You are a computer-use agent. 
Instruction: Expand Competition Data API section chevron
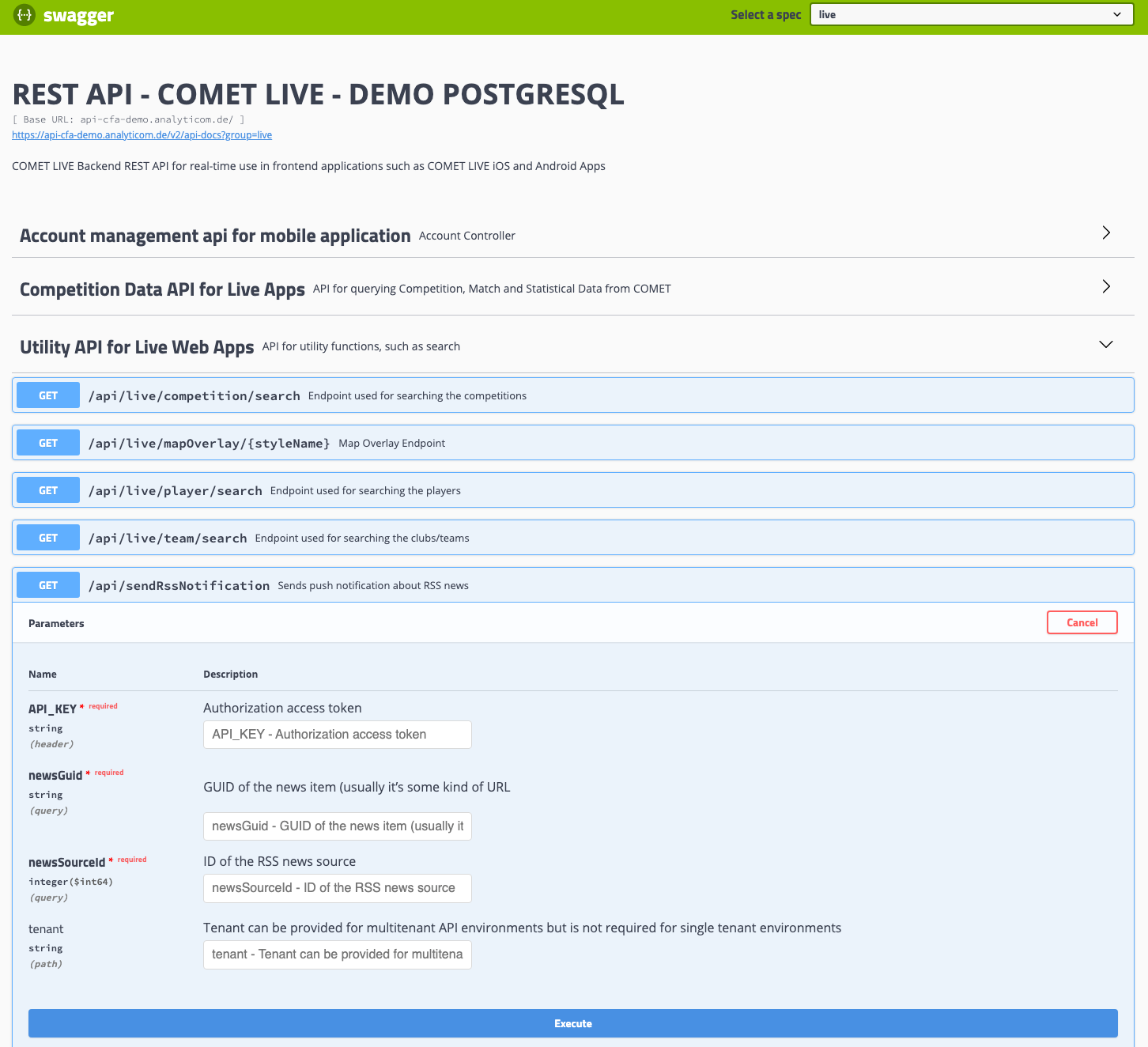[x=1106, y=286]
